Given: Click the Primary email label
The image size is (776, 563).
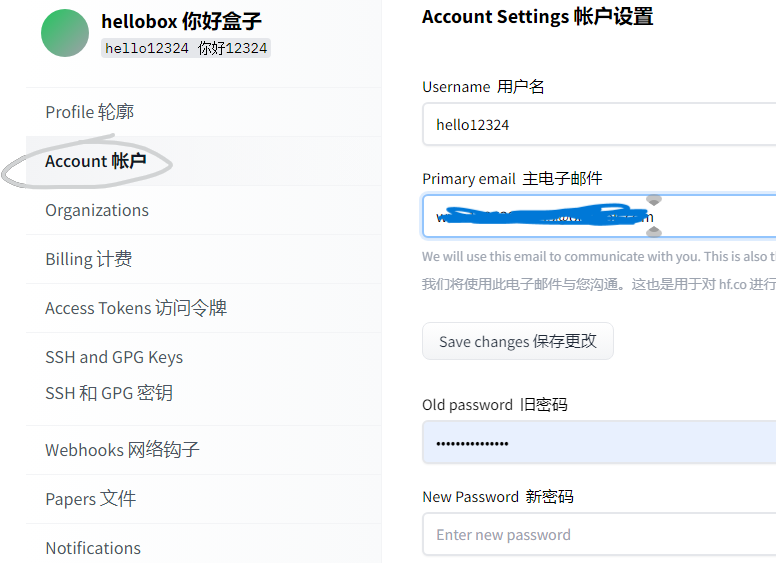Looking at the screenshot, I should pos(512,179).
